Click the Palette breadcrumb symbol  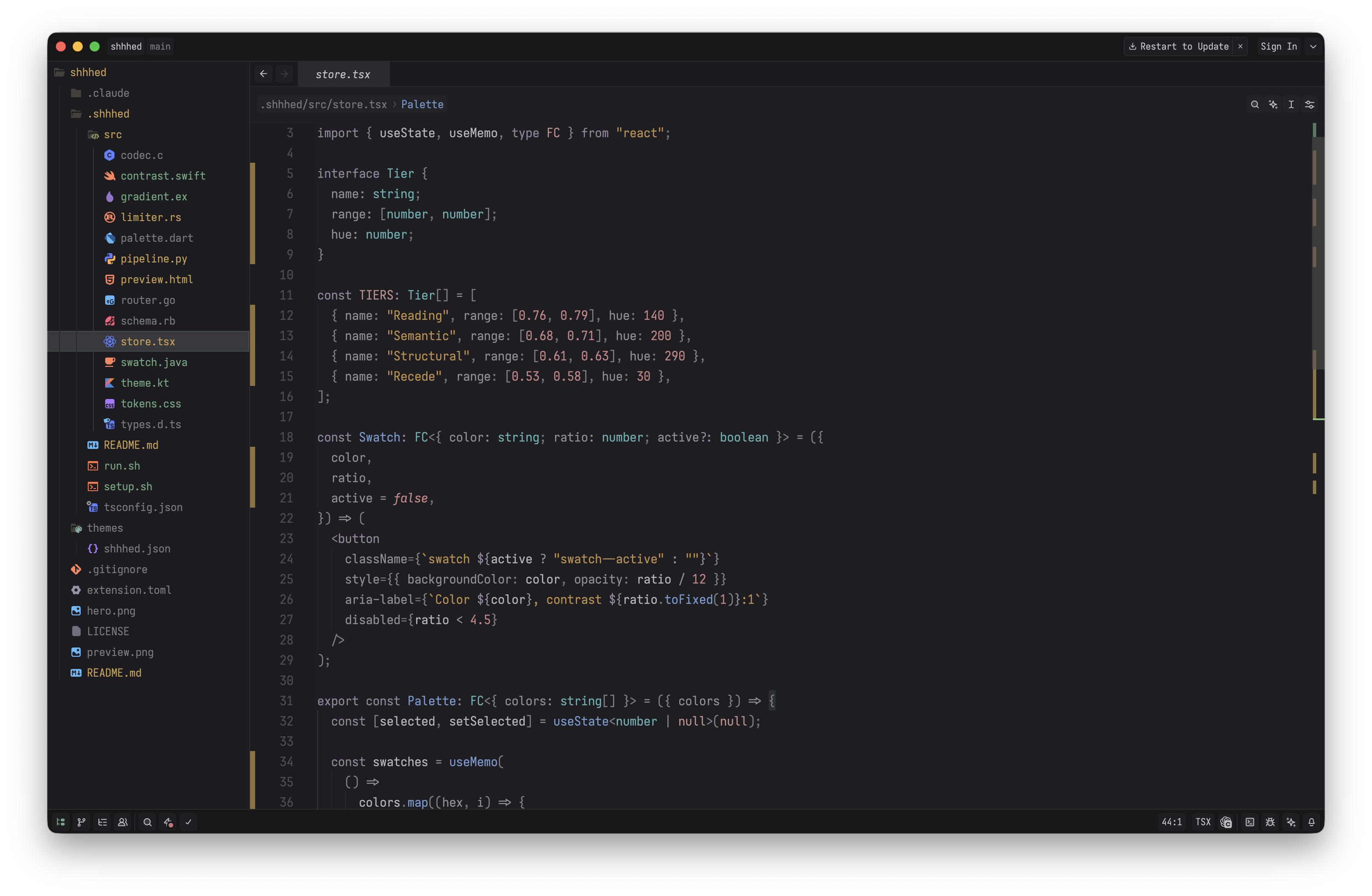pyautogui.click(x=422, y=104)
